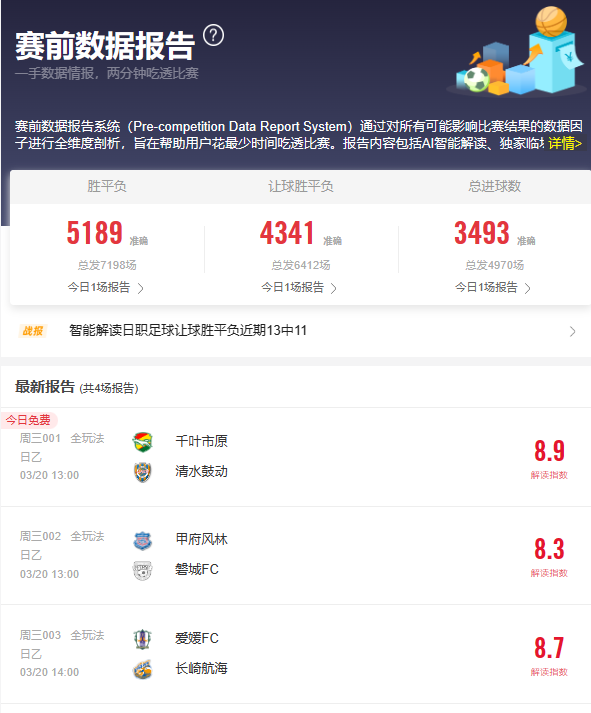Expand 今日1场报告 under 胜平负
The height and width of the screenshot is (713, 591).
pos(106,287)
